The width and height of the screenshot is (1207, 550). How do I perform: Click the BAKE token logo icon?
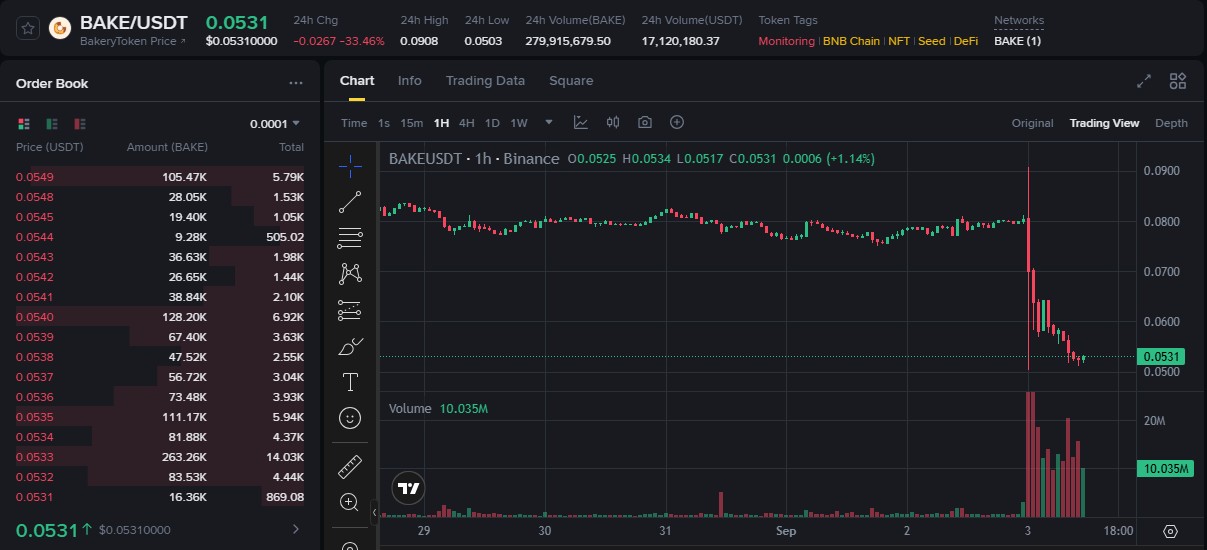[x=60, y=30]
